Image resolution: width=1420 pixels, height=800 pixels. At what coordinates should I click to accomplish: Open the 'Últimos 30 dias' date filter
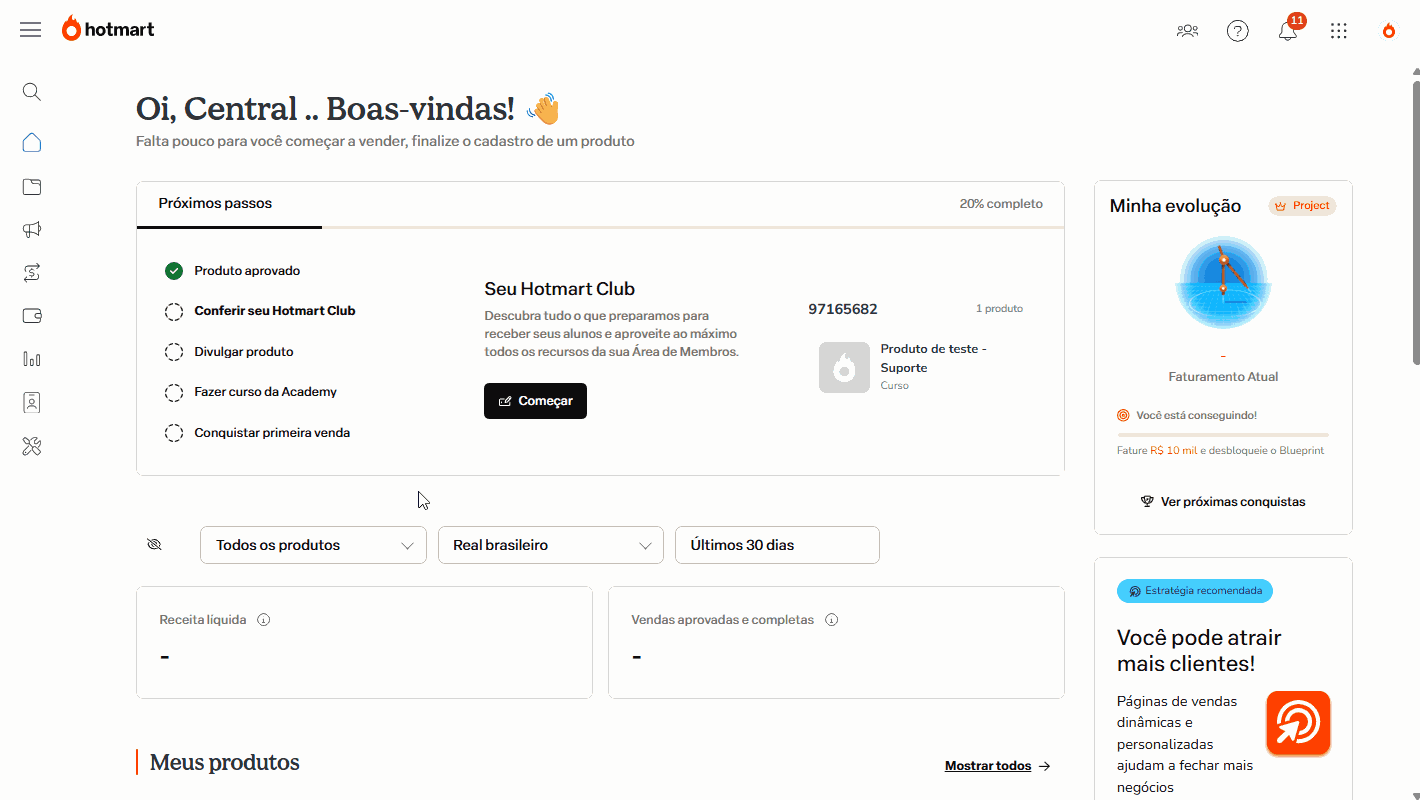[x=777, y=545]
